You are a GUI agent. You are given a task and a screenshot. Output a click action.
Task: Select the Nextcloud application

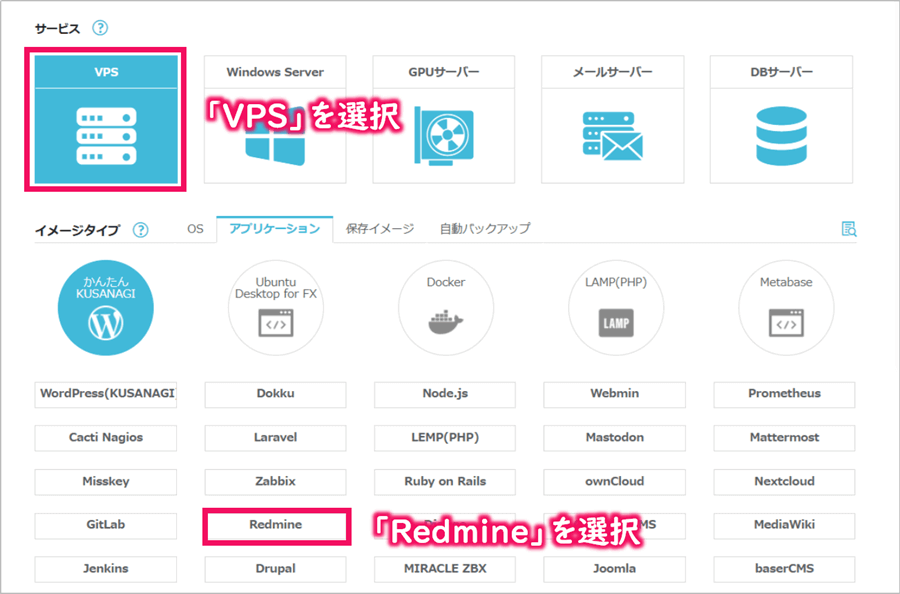point(784,482)
